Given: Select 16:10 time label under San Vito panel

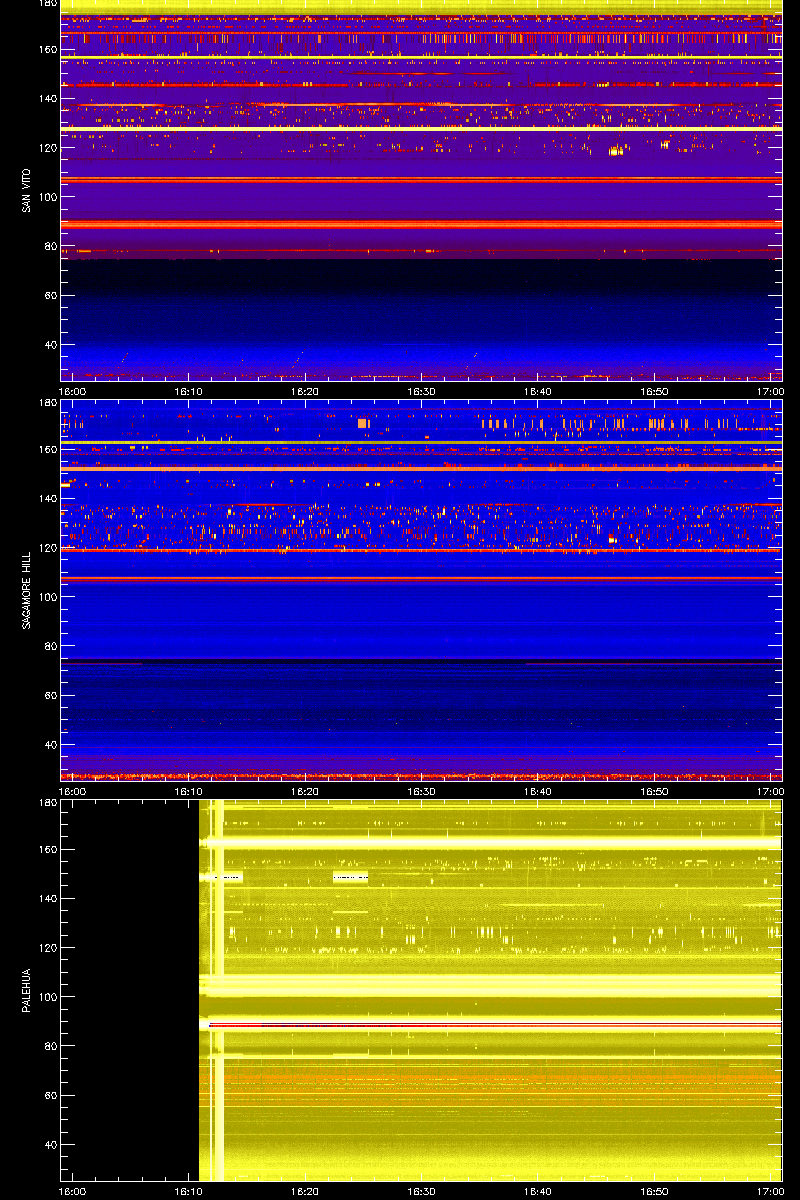Looking at the screenshot, I should (x=189, y=392).
